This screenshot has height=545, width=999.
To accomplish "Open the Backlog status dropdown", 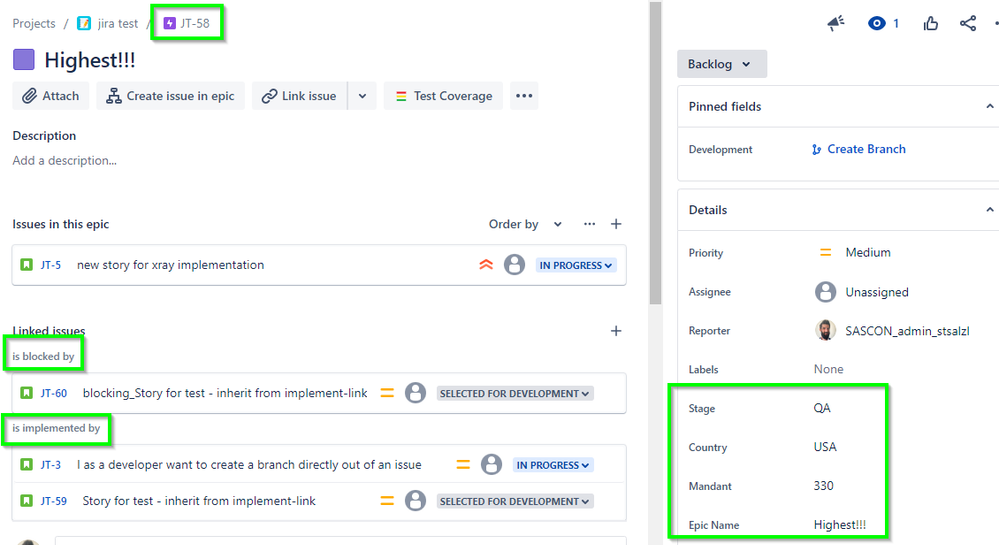I will pyautogui.click(x=721, y=64).
